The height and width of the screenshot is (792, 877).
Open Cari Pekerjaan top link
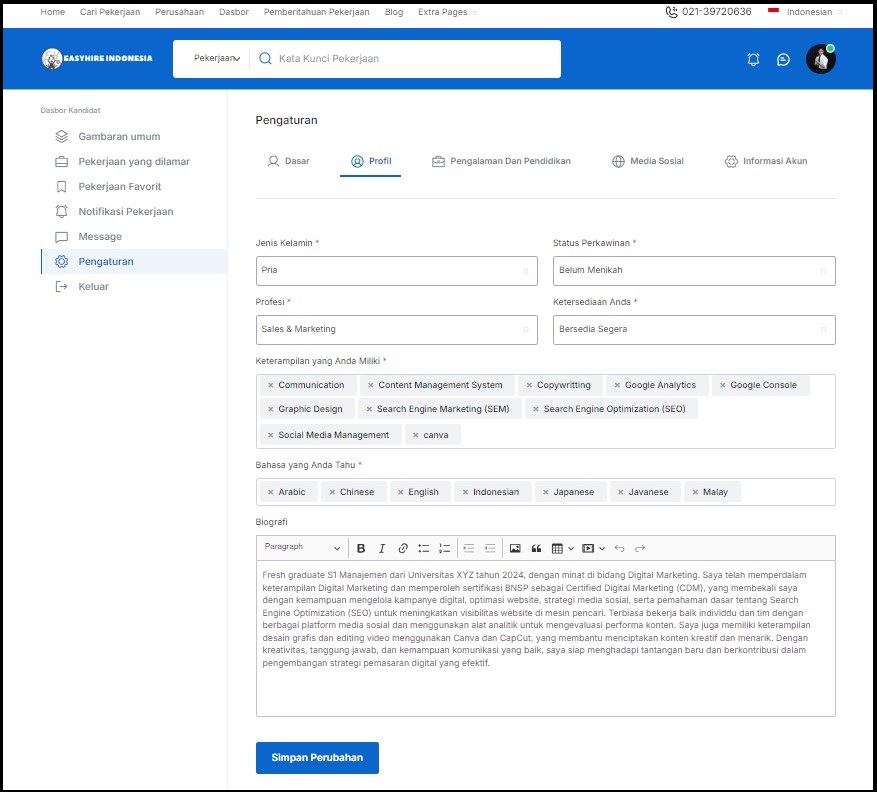[110, 12]
